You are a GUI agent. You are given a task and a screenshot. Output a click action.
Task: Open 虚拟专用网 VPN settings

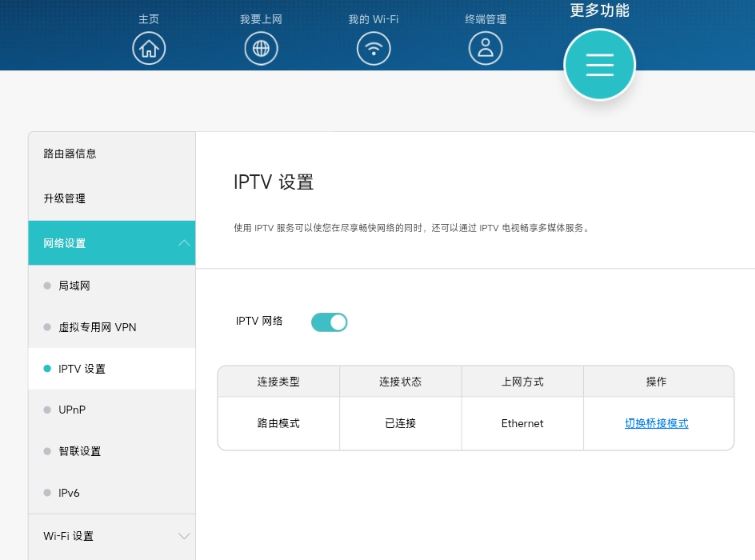click(97, 328)
